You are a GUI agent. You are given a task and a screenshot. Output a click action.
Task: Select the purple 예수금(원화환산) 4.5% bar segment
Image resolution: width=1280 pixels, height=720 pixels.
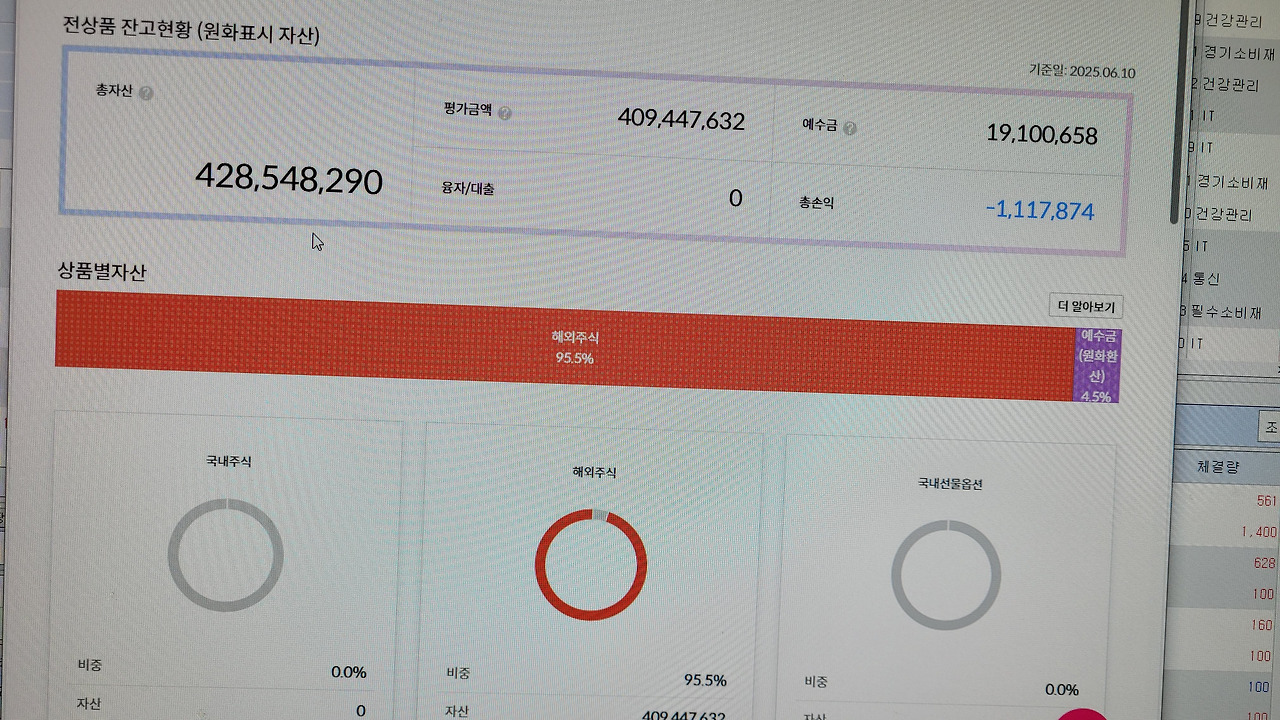point(1097,366)
